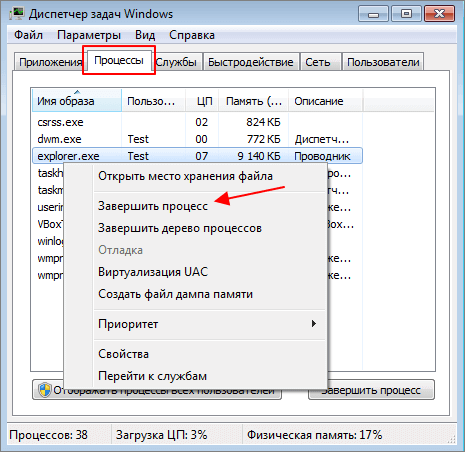The width and height of the screenshot is (465, 452).
Task: Switch to the Приложения tab
Action: [x=50, y=62]
